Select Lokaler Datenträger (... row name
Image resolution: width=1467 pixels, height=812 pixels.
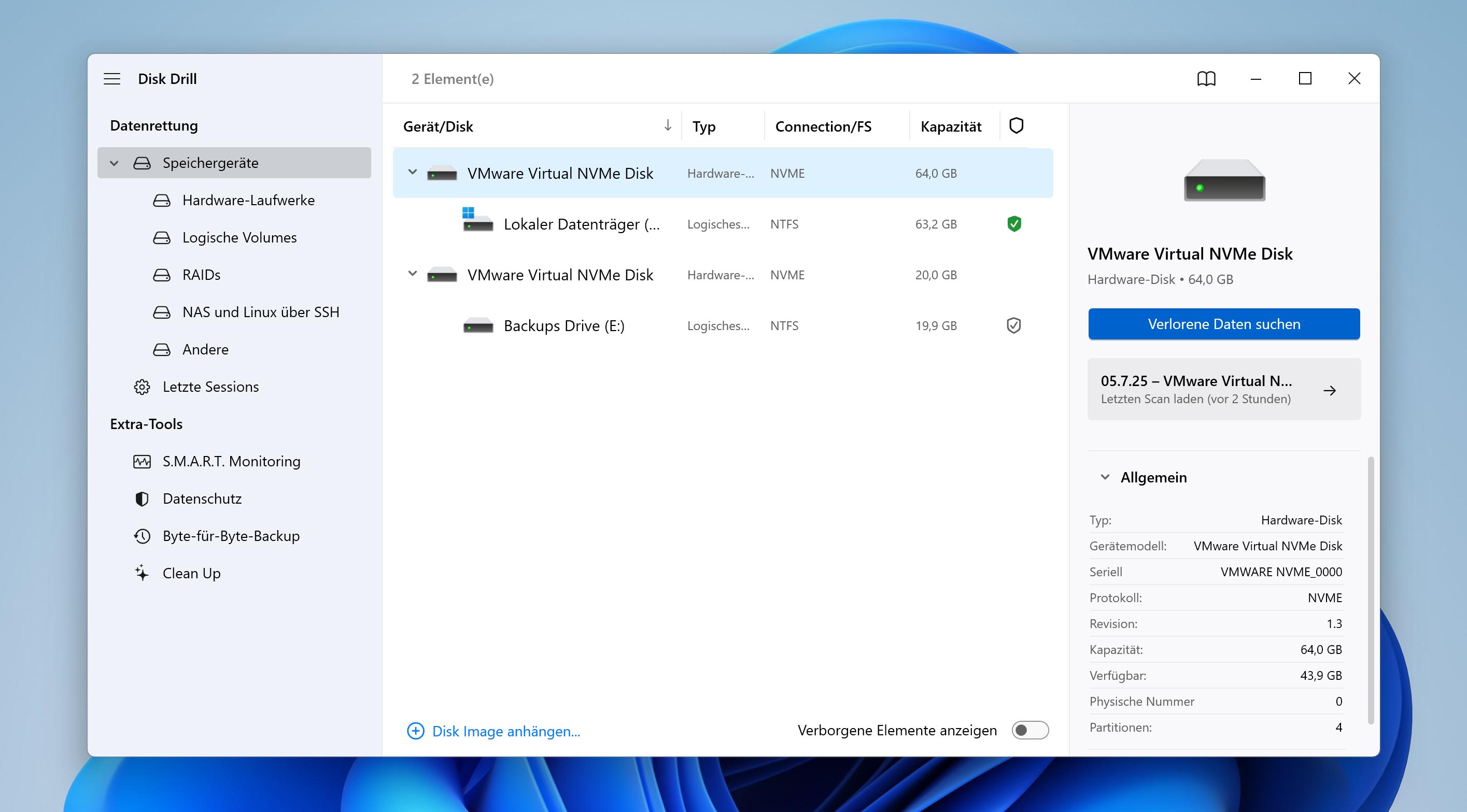click(582, 224)
